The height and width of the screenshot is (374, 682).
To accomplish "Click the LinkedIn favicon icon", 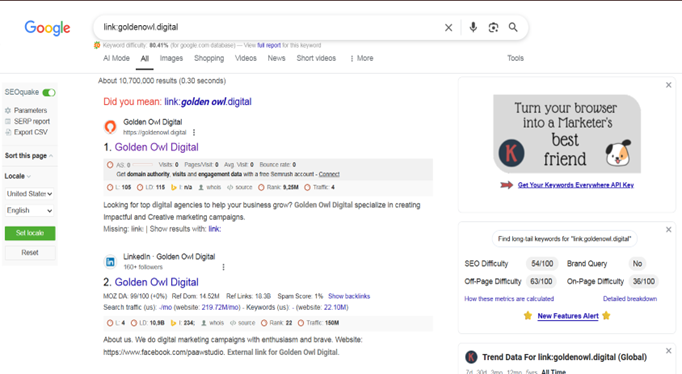I will [110, 262].
